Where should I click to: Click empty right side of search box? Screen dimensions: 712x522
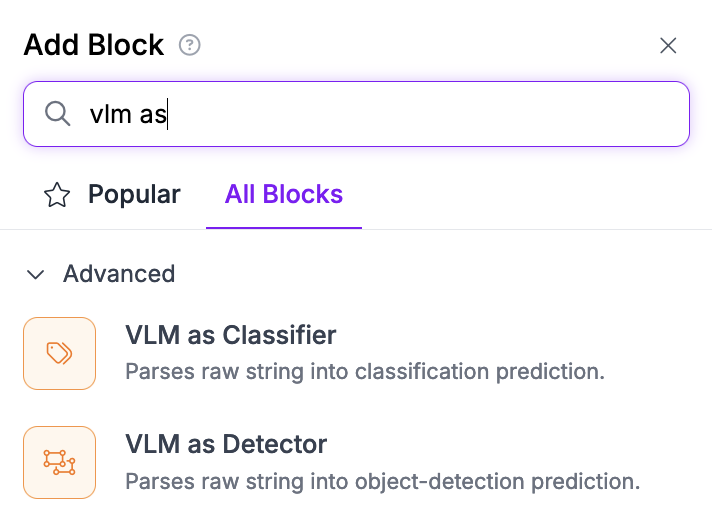(x=560, y=114)
